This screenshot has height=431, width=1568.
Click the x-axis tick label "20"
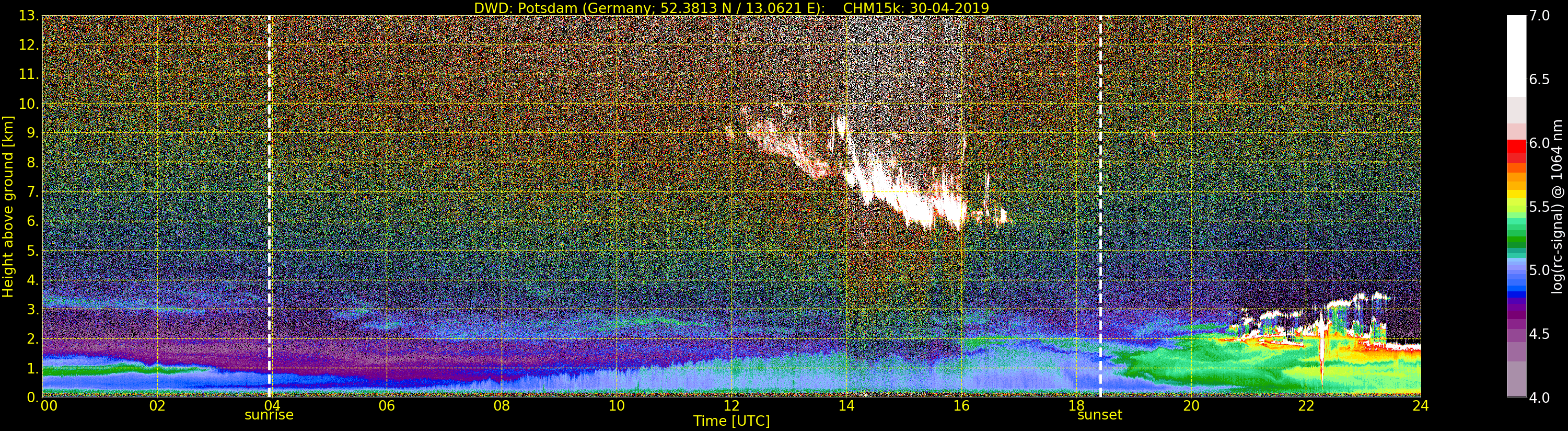1191,406
